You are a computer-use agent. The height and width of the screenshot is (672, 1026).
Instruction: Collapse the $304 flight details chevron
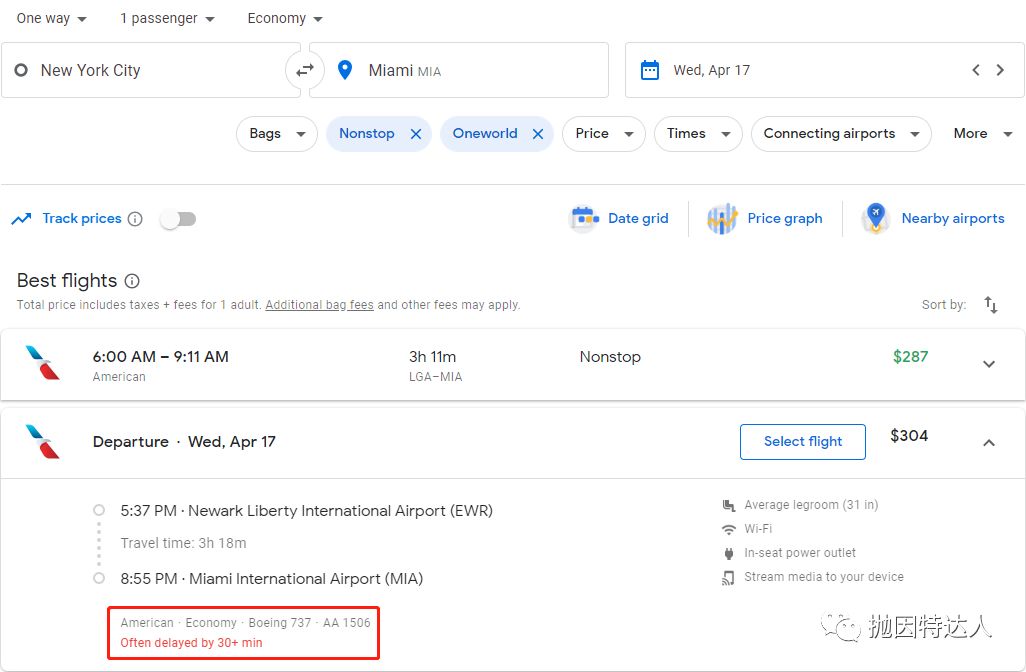tap(989, 443)
